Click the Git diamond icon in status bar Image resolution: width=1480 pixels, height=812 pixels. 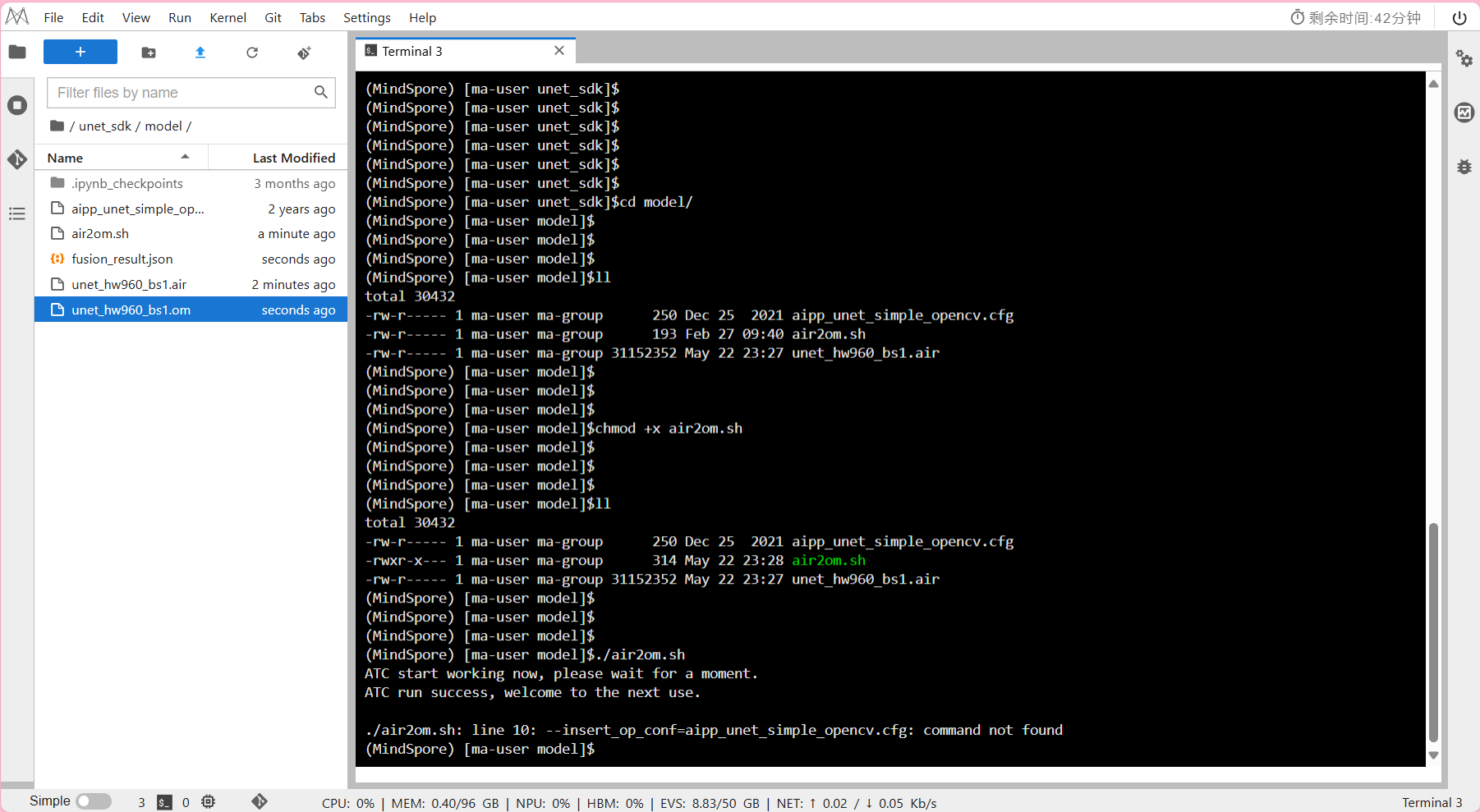point(260,801)
